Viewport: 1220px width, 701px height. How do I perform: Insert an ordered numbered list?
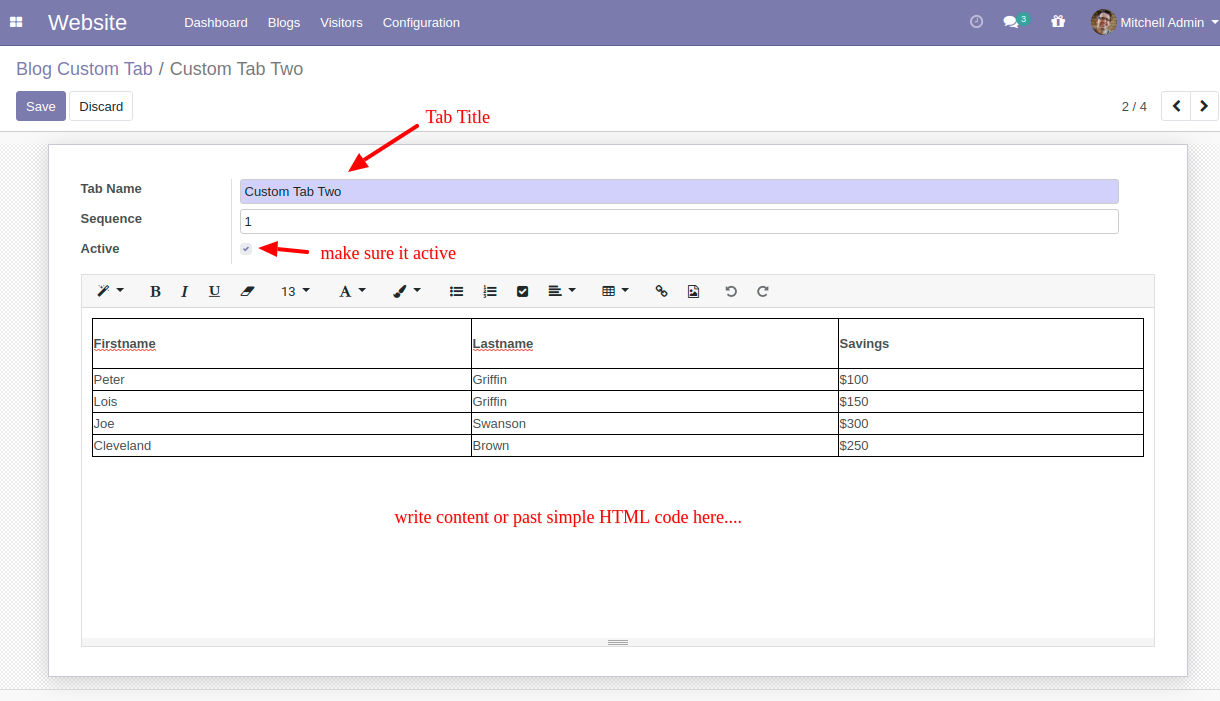coord(490,291)
